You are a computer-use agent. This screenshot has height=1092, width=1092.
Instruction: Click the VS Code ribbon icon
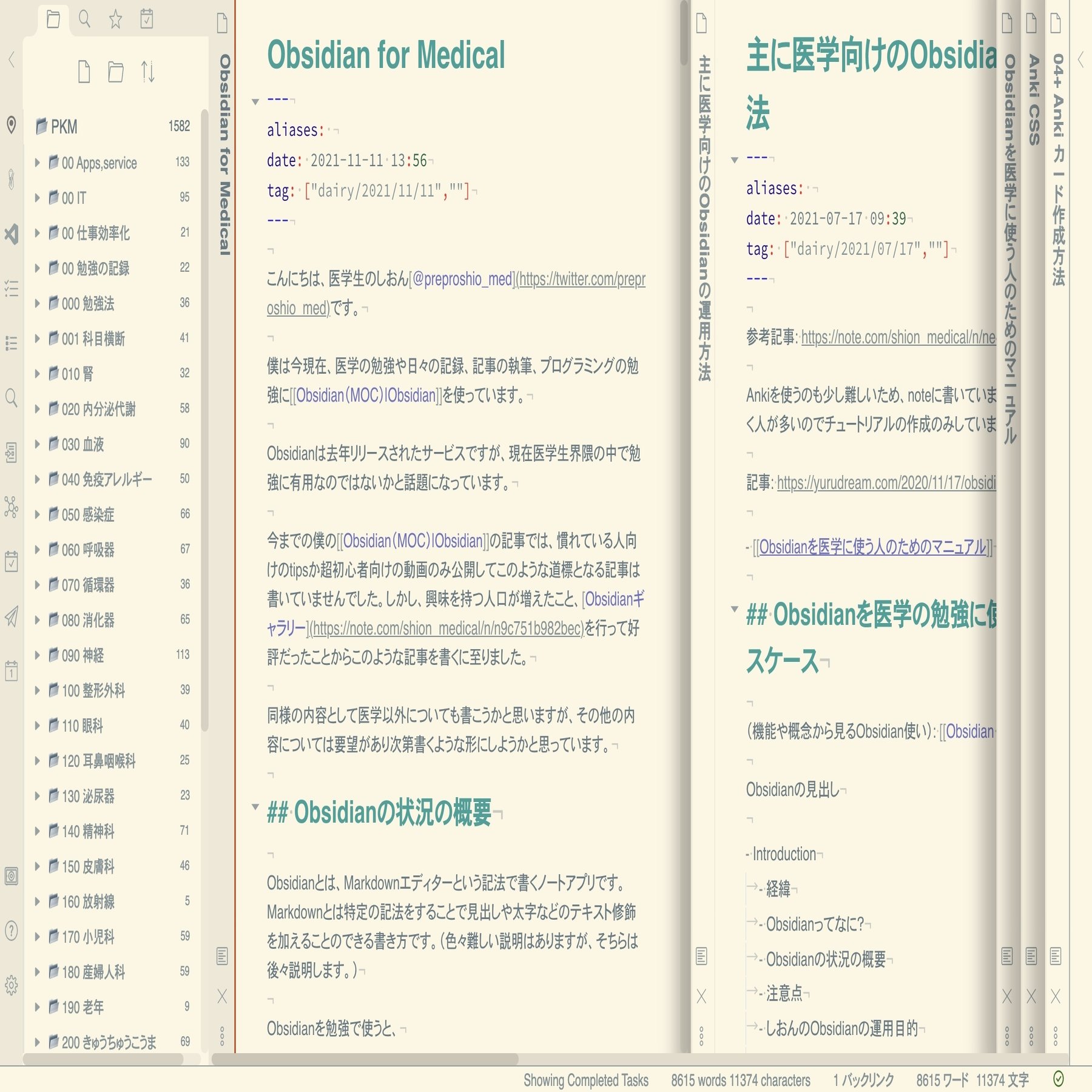[11, 234]
